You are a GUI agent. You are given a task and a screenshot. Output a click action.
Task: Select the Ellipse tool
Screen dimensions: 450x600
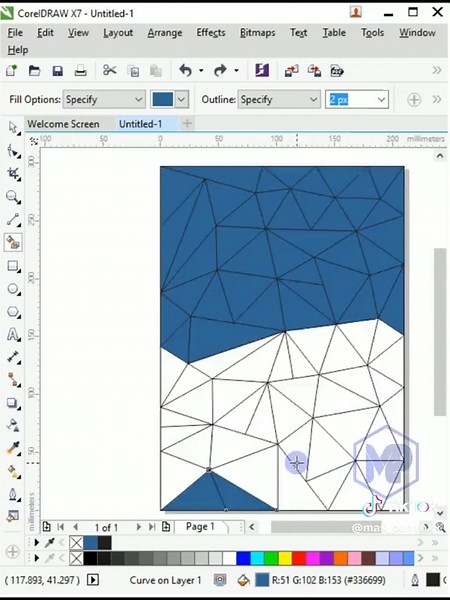point(13,289)
